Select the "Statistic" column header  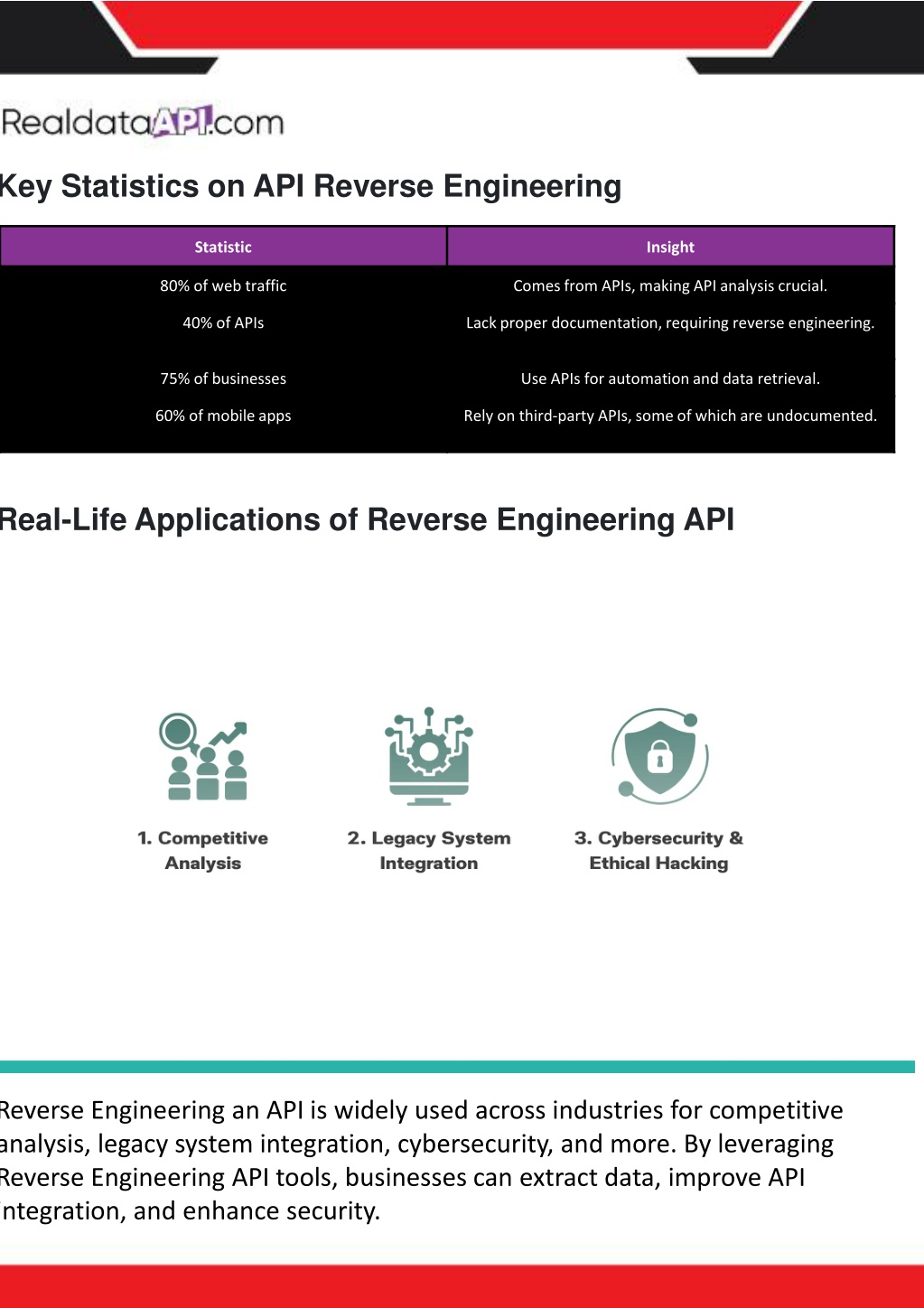coord(223,247)
